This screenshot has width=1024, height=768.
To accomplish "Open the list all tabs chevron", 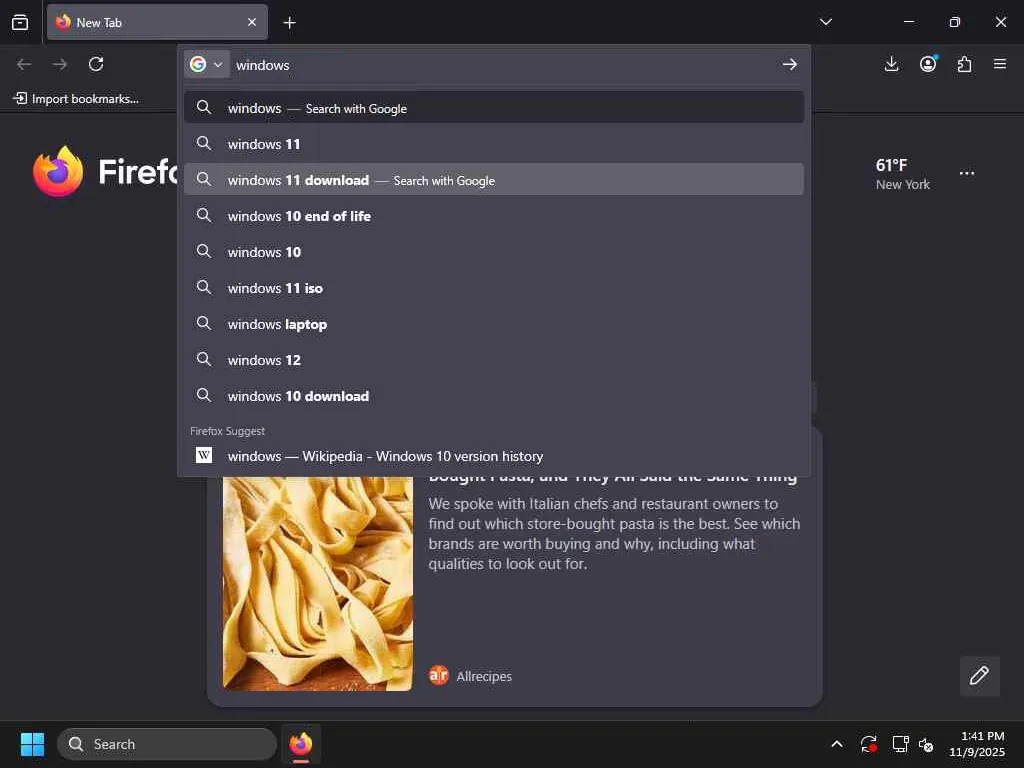I will 825,22.
